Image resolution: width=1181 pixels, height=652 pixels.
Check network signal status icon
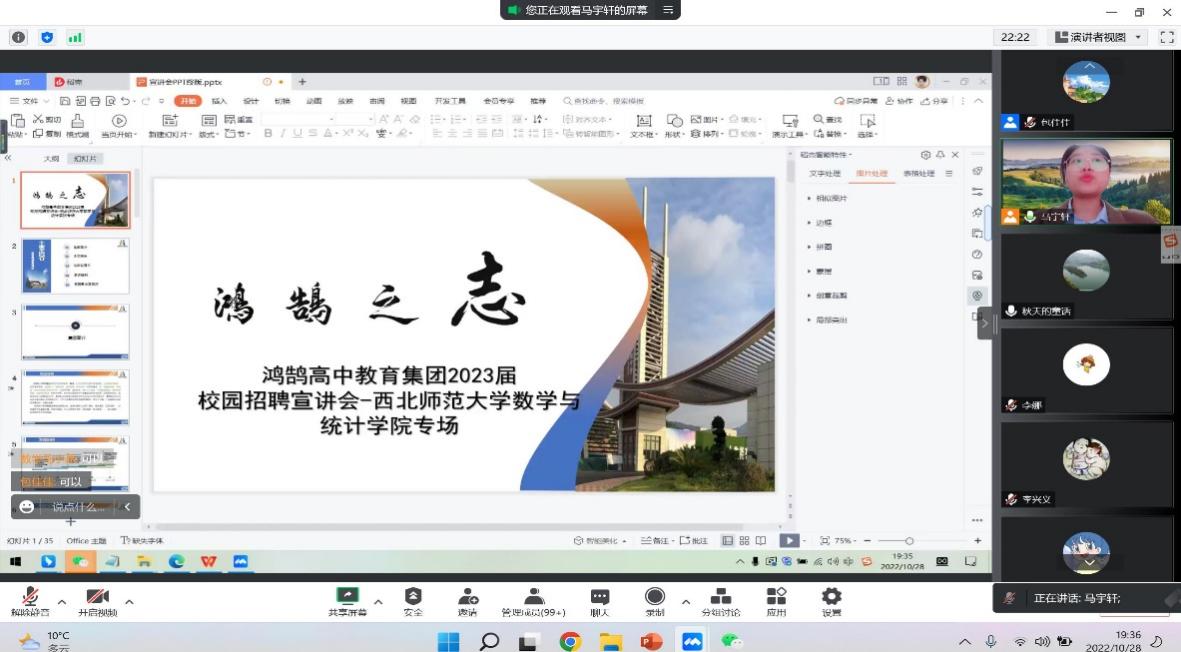[x=75, y=37]
